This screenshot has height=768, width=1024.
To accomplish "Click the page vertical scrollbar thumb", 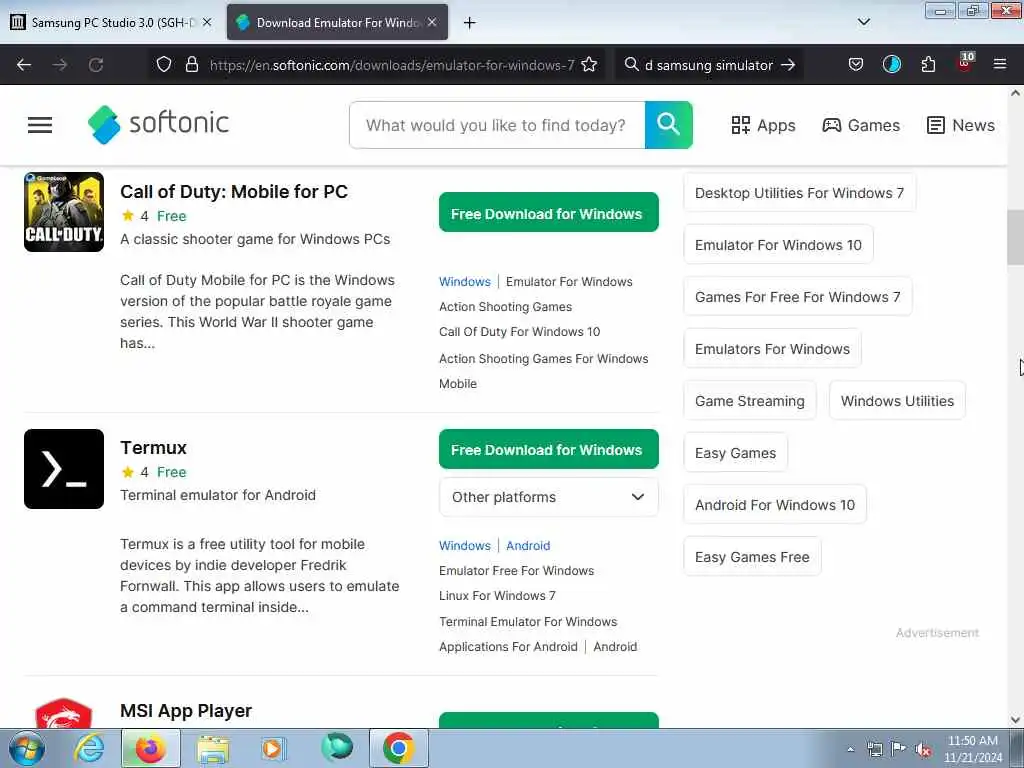I will 1015,236.
